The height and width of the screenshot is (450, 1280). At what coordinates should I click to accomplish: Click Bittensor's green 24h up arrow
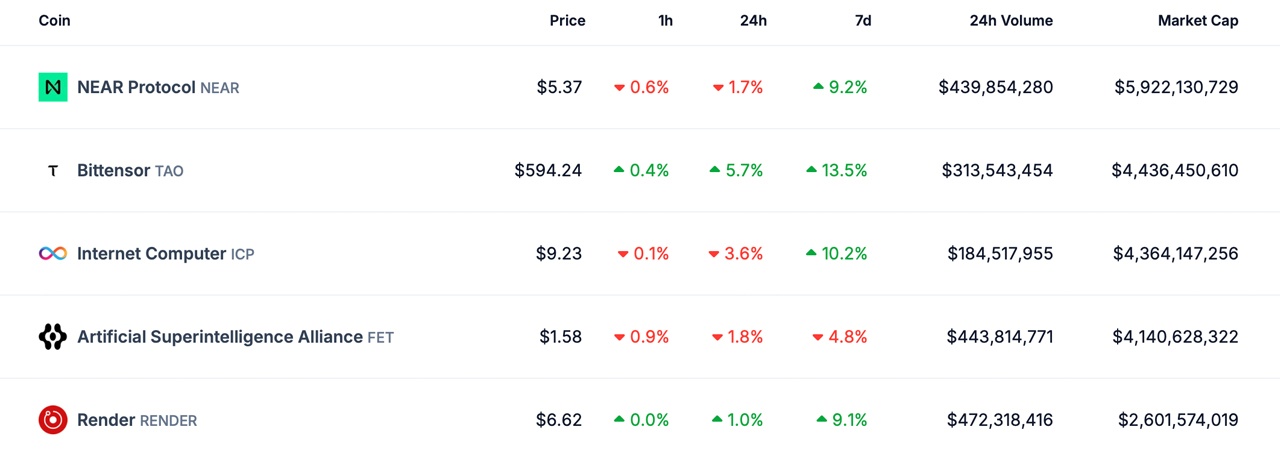click(x=715, y=170)
